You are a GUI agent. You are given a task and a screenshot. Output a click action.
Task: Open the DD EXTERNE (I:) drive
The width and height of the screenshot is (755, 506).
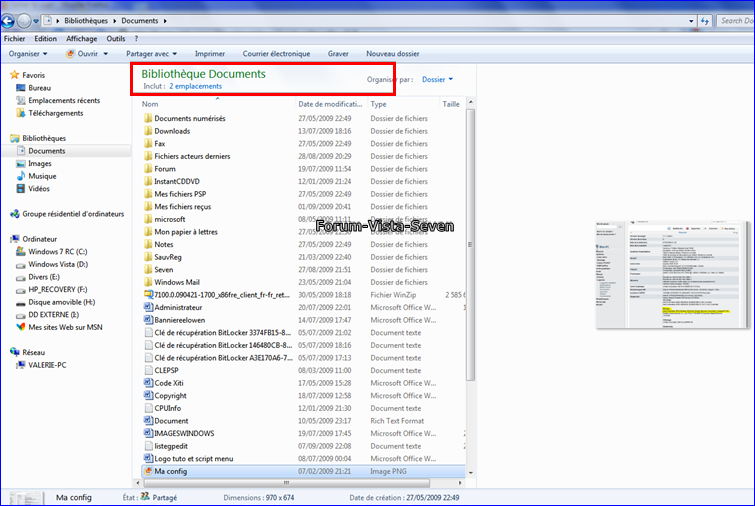(53, 315)
